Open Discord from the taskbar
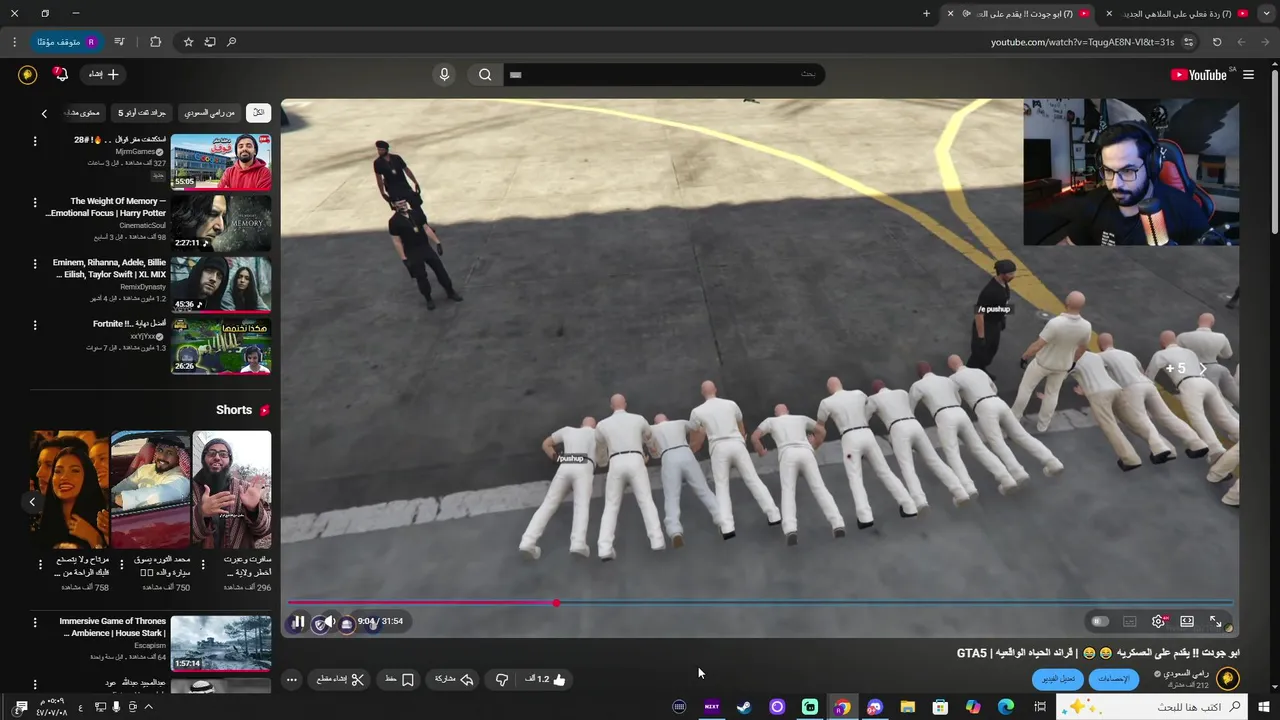 [875, 707]
